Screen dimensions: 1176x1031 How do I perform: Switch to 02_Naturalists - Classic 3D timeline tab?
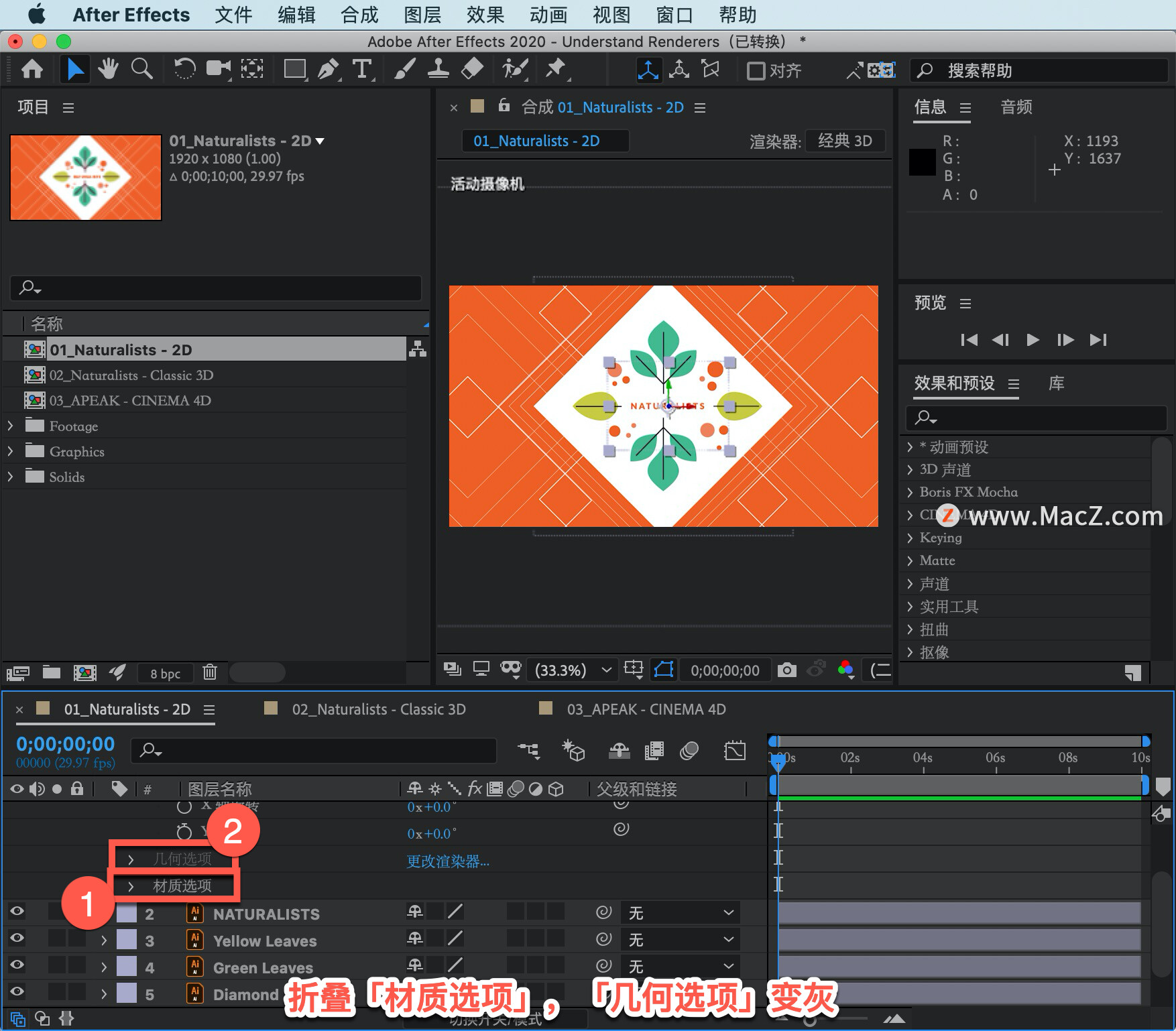point(379,709)
